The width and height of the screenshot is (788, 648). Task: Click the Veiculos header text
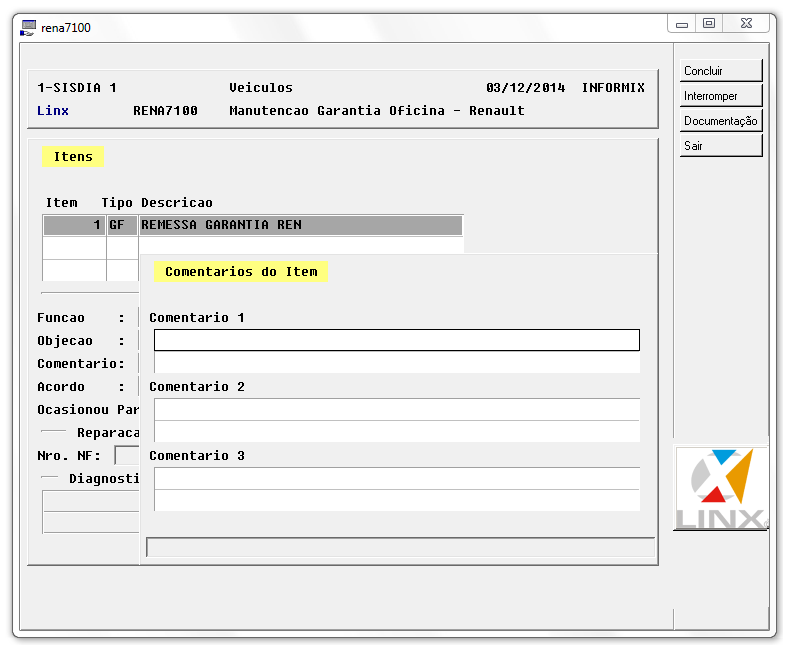tap(261, 87)
